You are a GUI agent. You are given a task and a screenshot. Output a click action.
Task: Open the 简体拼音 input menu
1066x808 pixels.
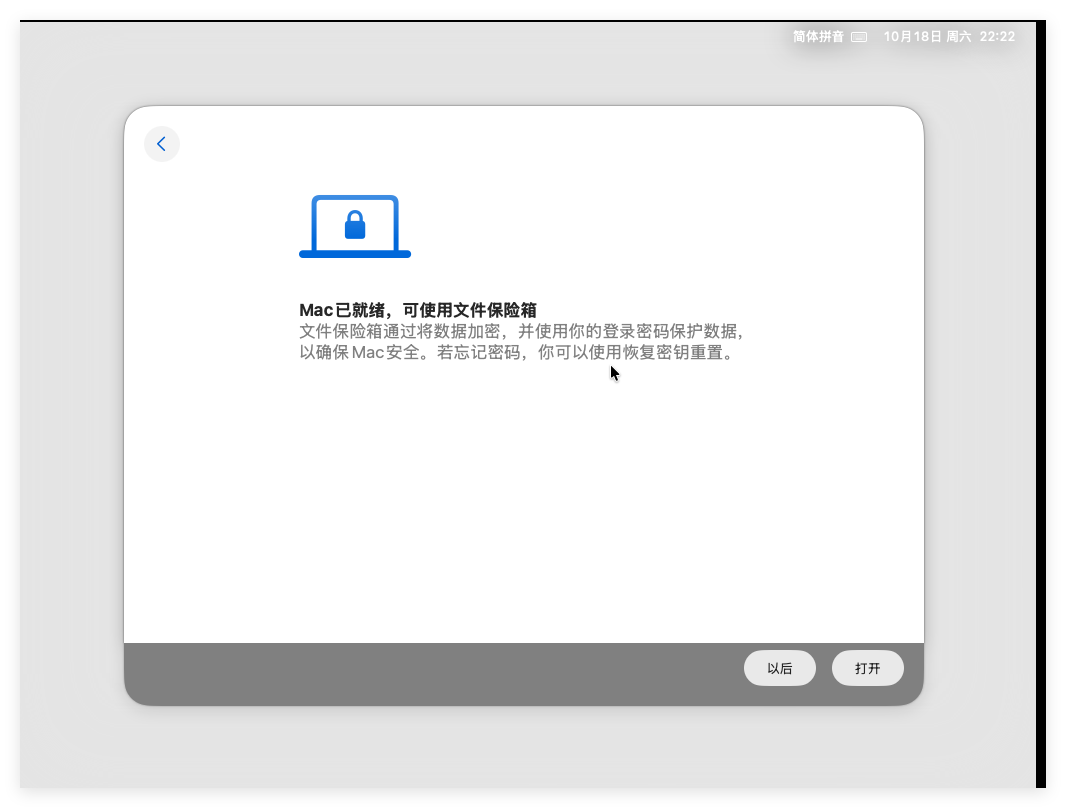pyautogui.click(x=818, y=37)
